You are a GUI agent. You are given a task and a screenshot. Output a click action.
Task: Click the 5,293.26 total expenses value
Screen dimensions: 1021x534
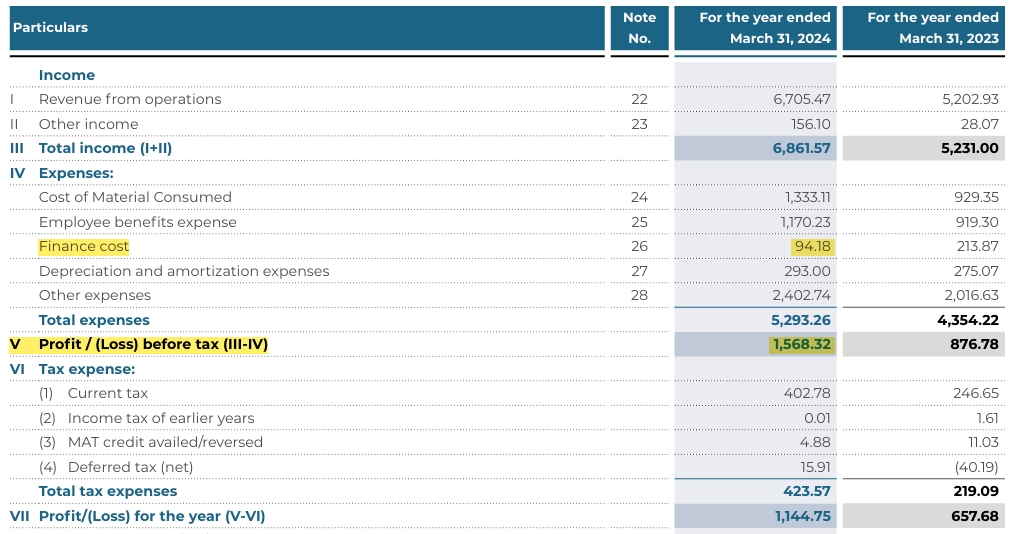click(x=801, y=320)
